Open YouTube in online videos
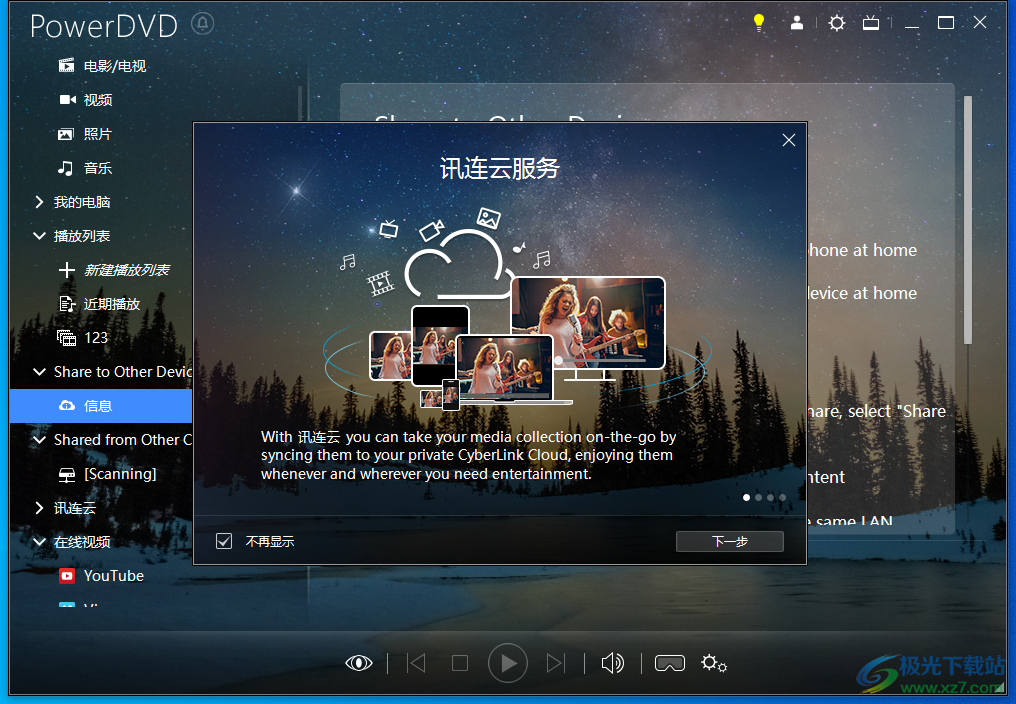This screenshot has width=1016, height=704. (101, 576)
